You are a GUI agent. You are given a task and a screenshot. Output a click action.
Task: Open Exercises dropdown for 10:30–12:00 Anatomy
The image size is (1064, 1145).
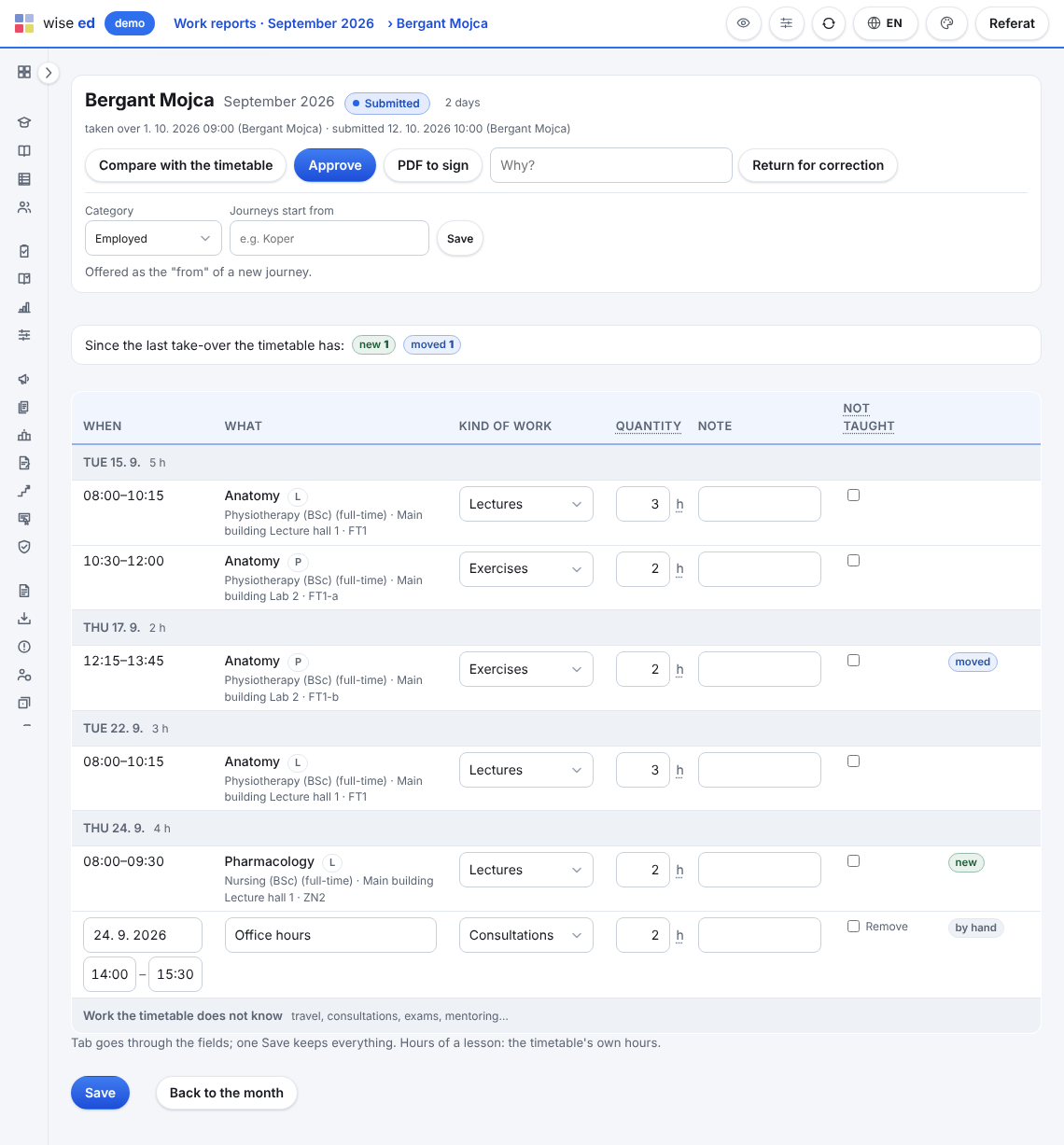pos(526,569)
